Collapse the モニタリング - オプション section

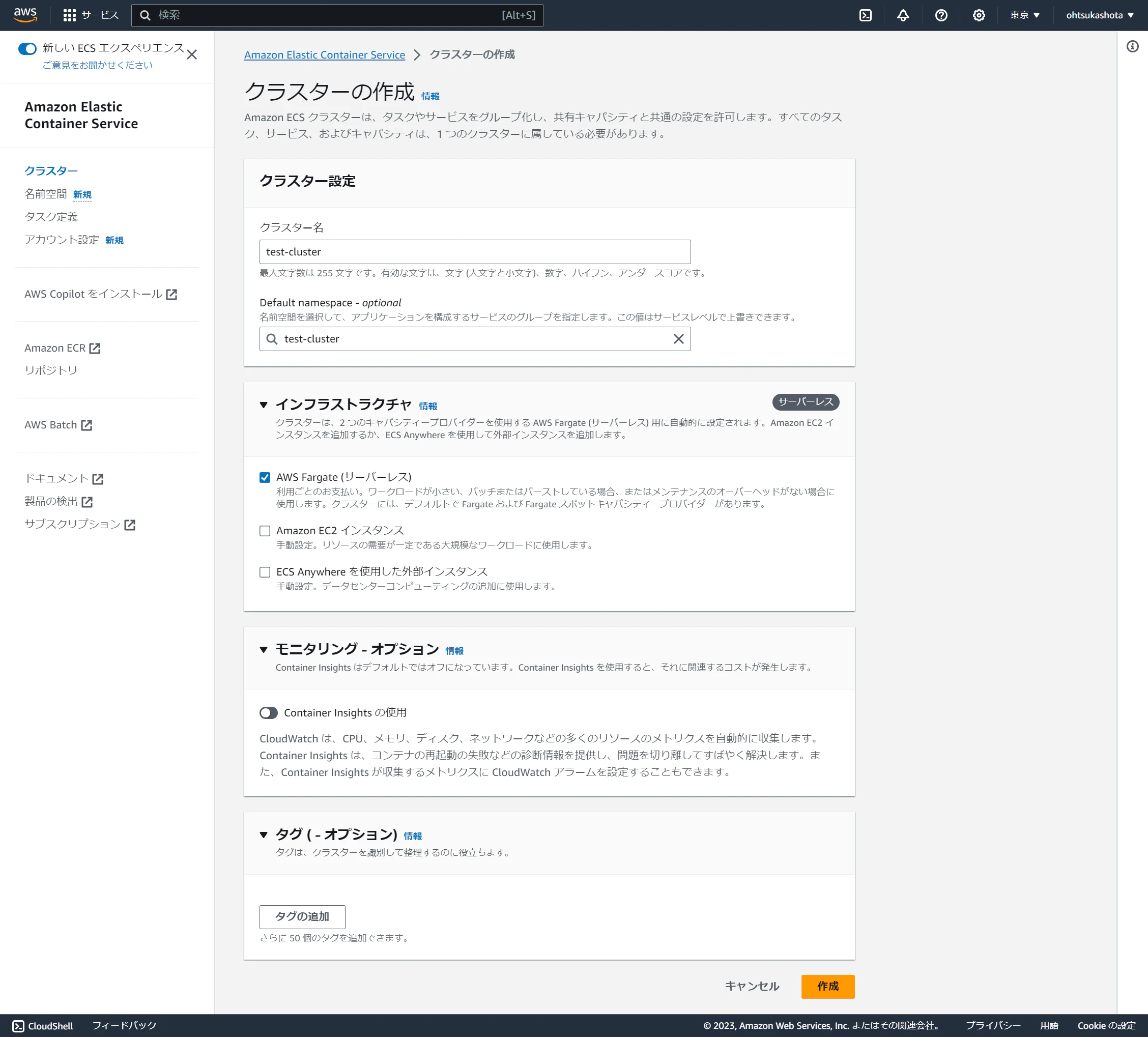264,649
